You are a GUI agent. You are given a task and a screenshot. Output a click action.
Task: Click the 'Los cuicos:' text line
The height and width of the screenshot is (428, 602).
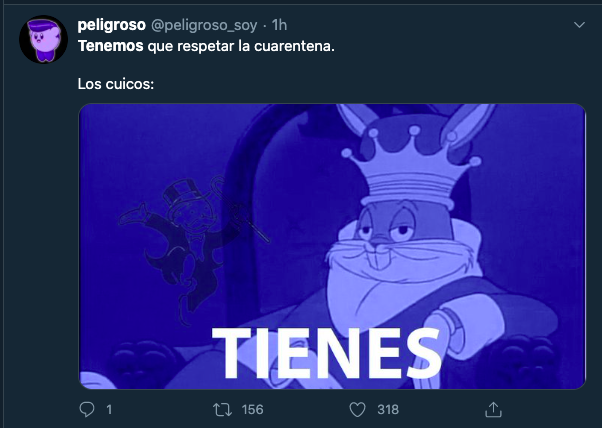pyautogui.click(x=116, y=84)
